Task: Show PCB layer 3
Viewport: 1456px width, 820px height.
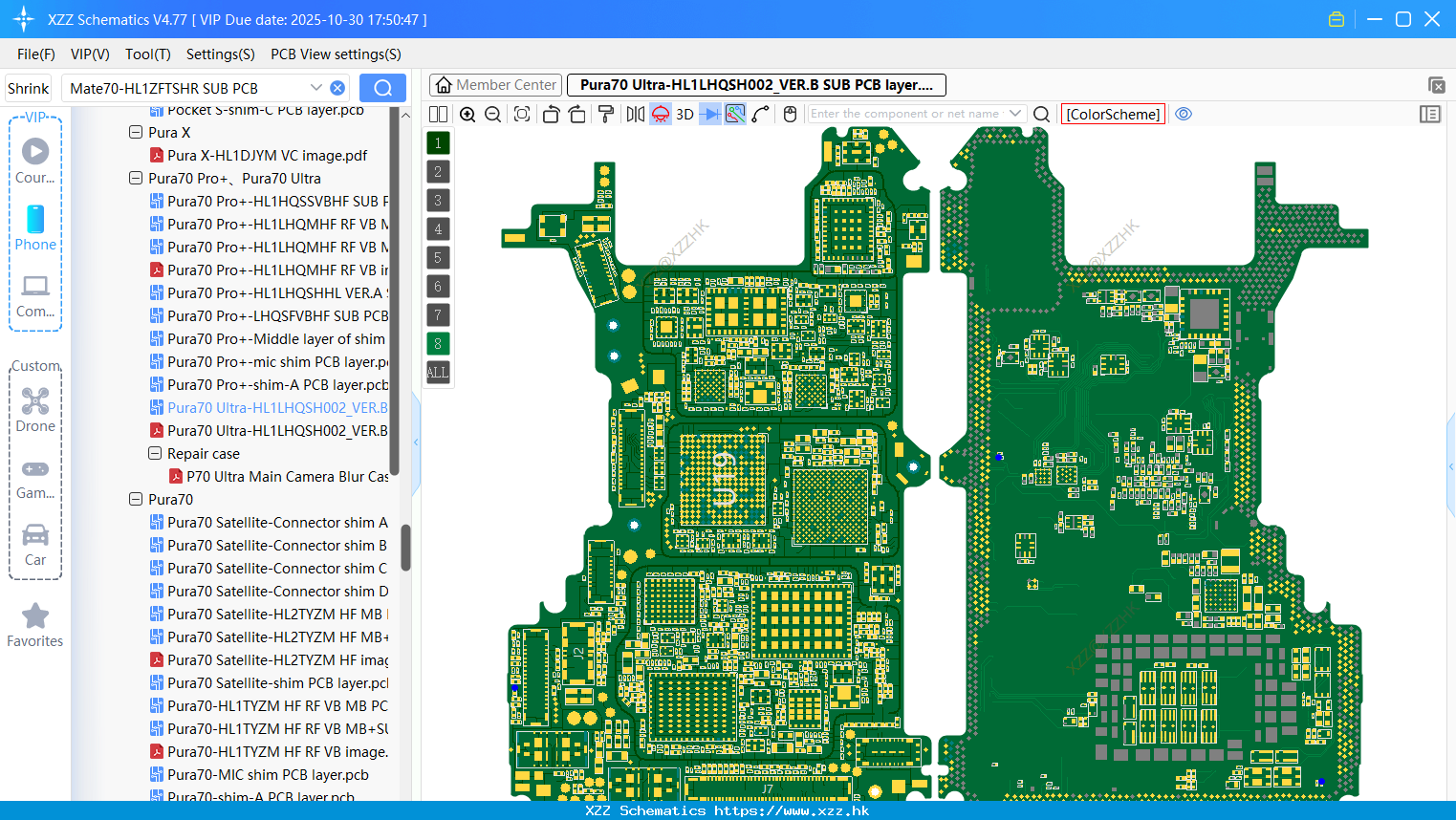Action: click(x=438, y=201)
